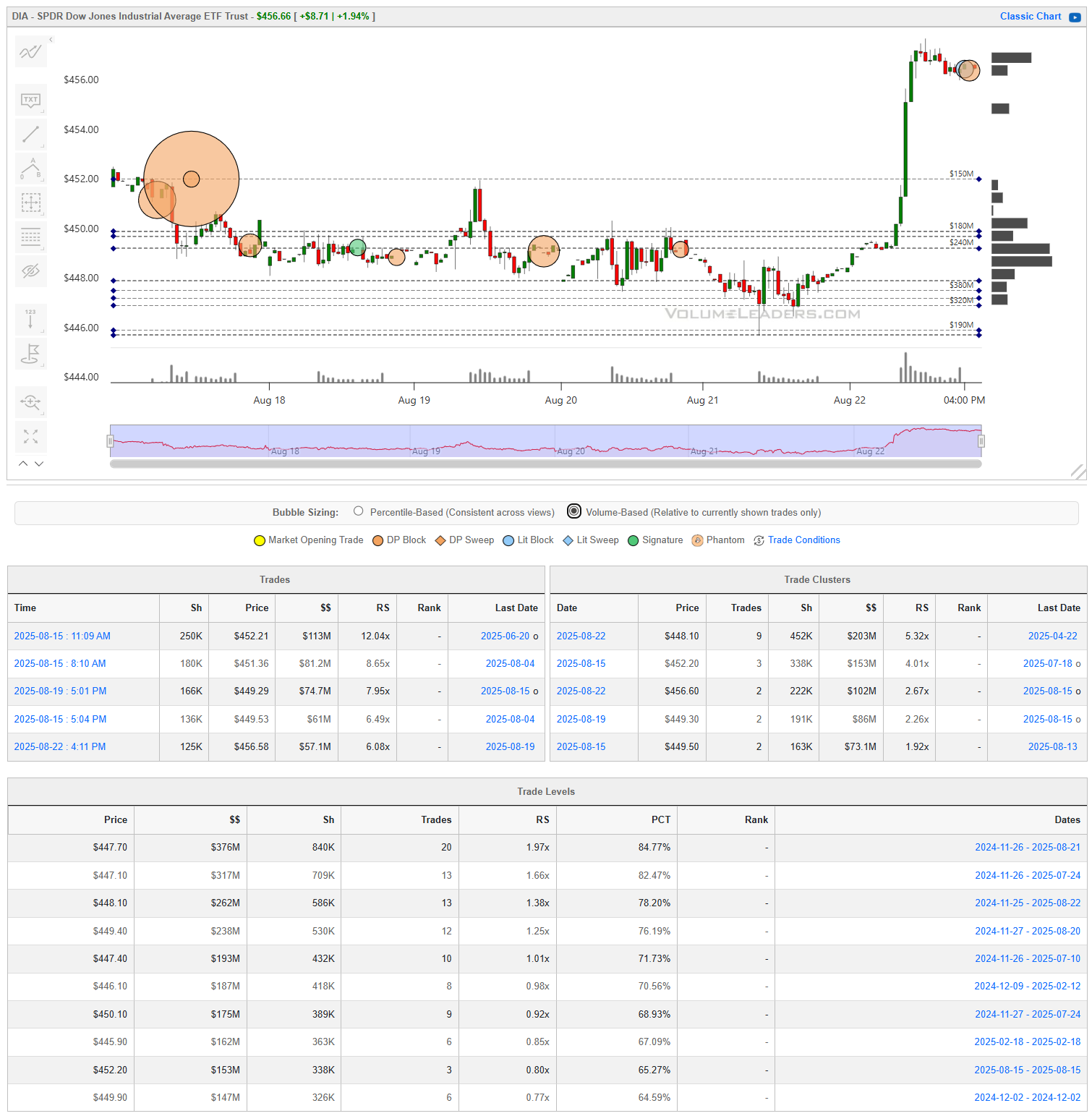This screenshot has width=1092, height=1116.
Task: Click the green Signature bubble on the chart
Action: coord(357,248)
